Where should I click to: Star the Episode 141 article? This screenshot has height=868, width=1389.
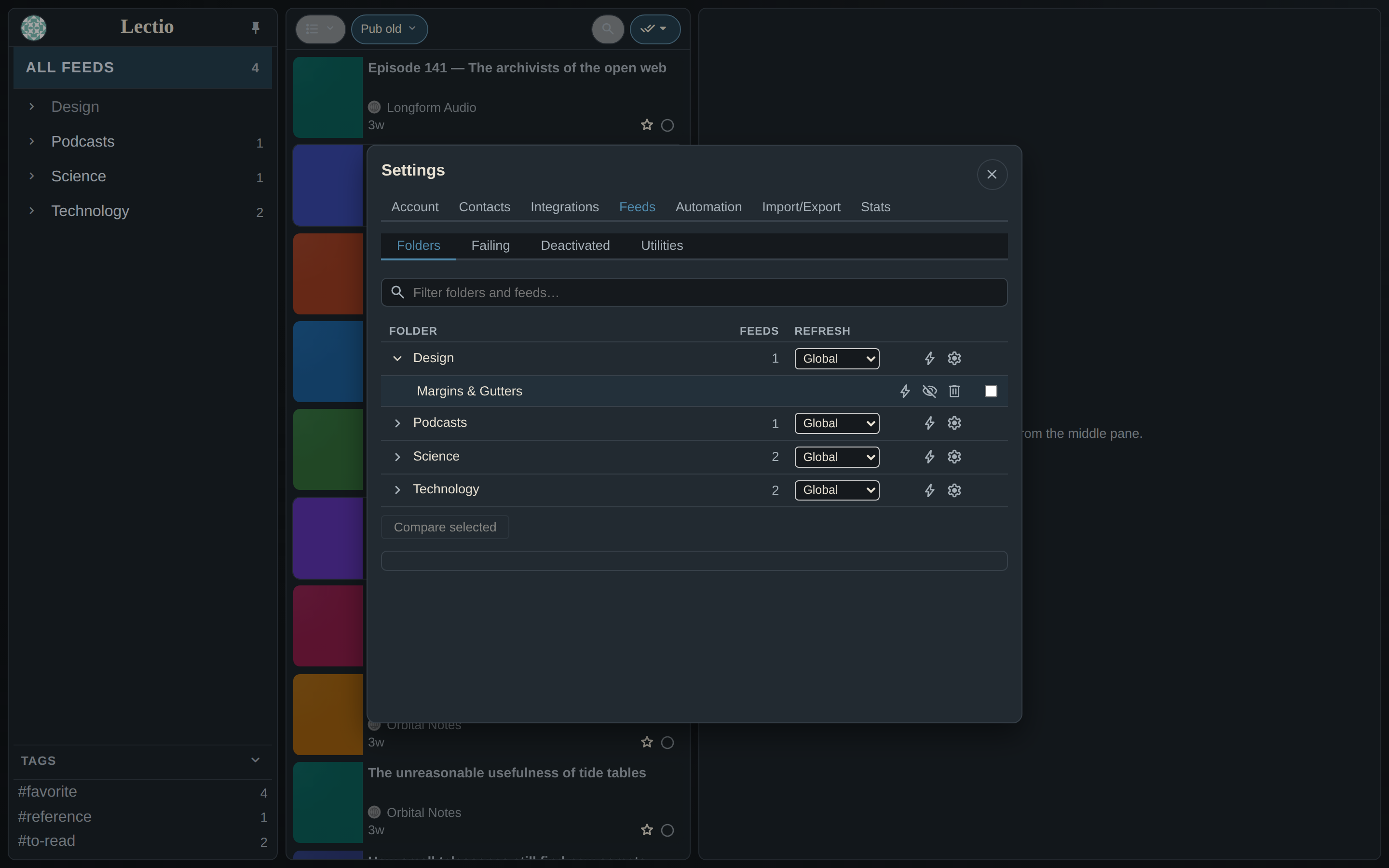click(x=647, y=125)
